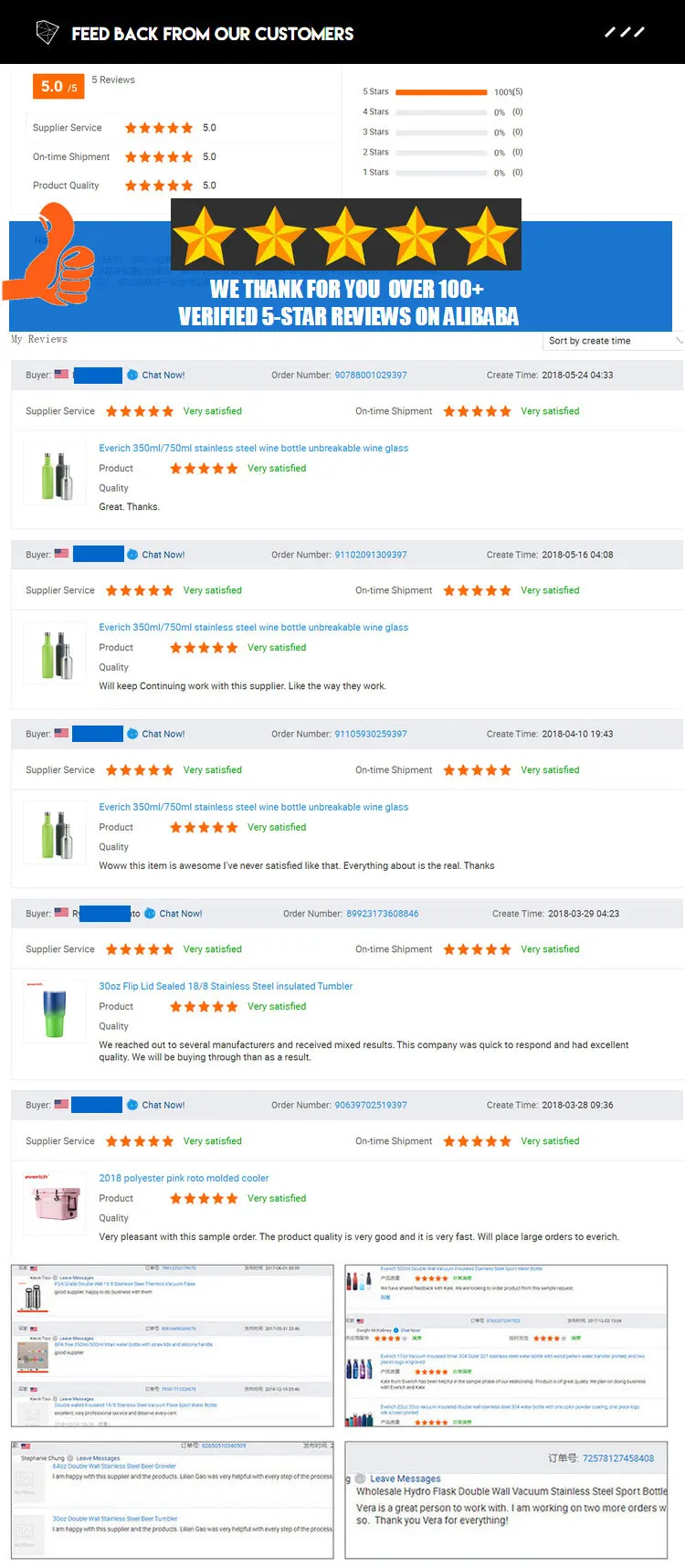
Task: Click the US flag beside buyer of order 89923173608846
Action: pyautogui.click(x=61, y=913)
